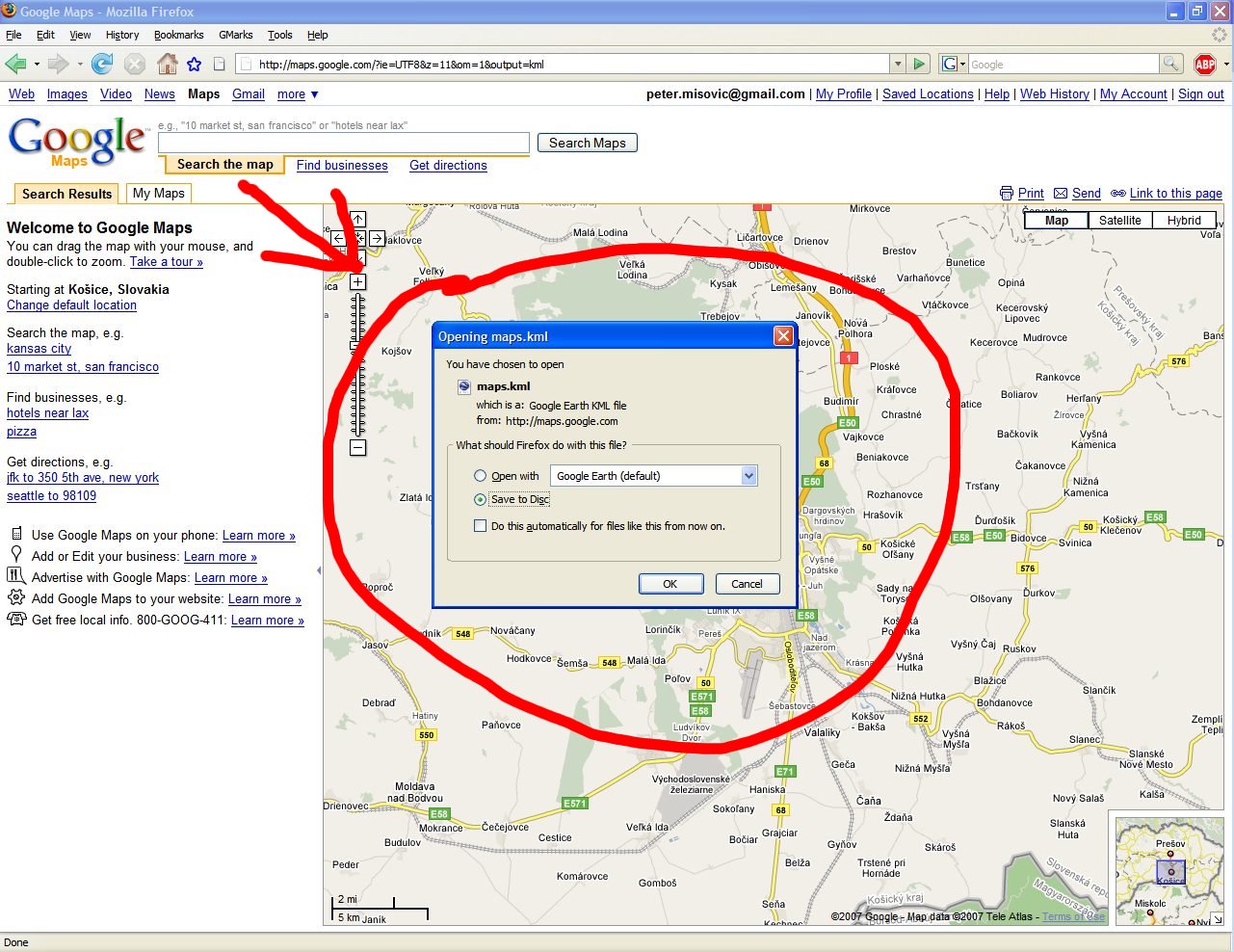Click the search magnifier icon in the Firefox search box
This screenshot has width=1234, height=952.
tap(1170, 65)
